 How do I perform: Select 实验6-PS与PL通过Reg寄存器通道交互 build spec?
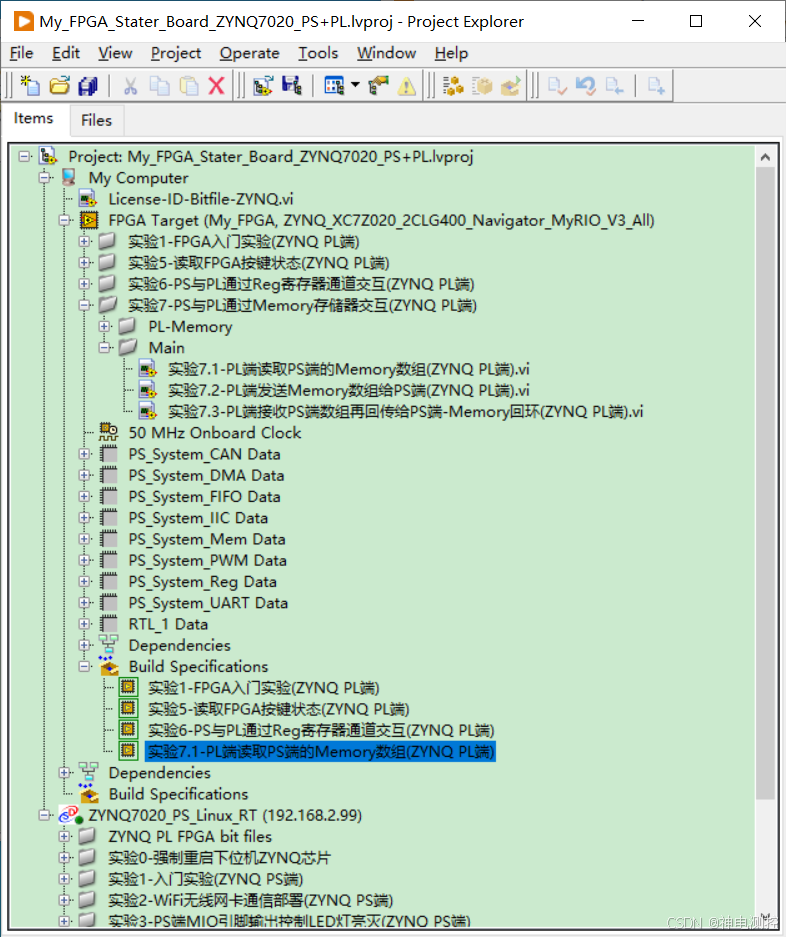321,730
